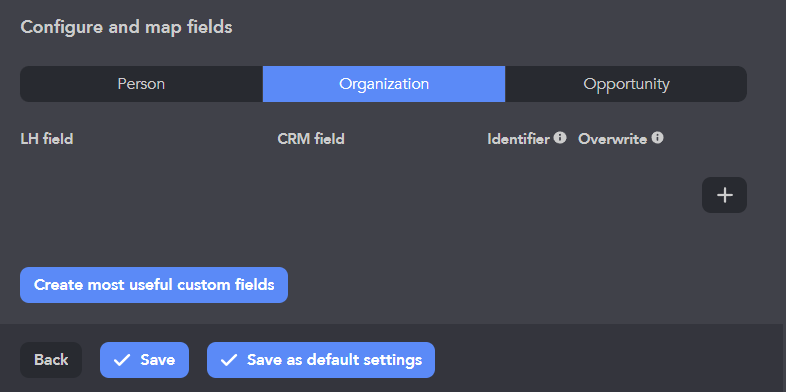
Task: Click the footer bar right of Save as default settings
Action: 609,360
